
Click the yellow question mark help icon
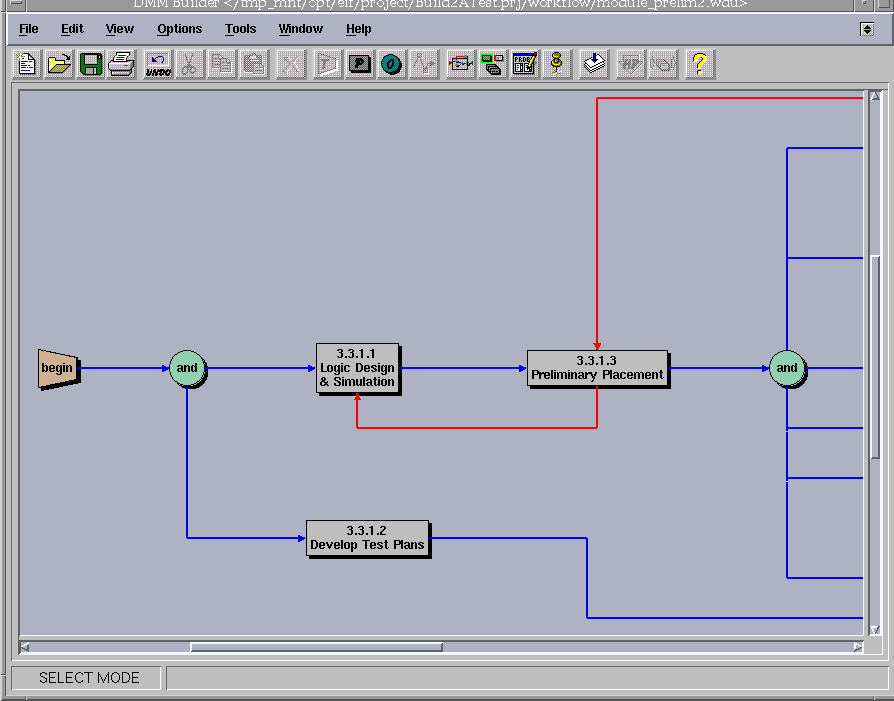click(x=699, y=65)
